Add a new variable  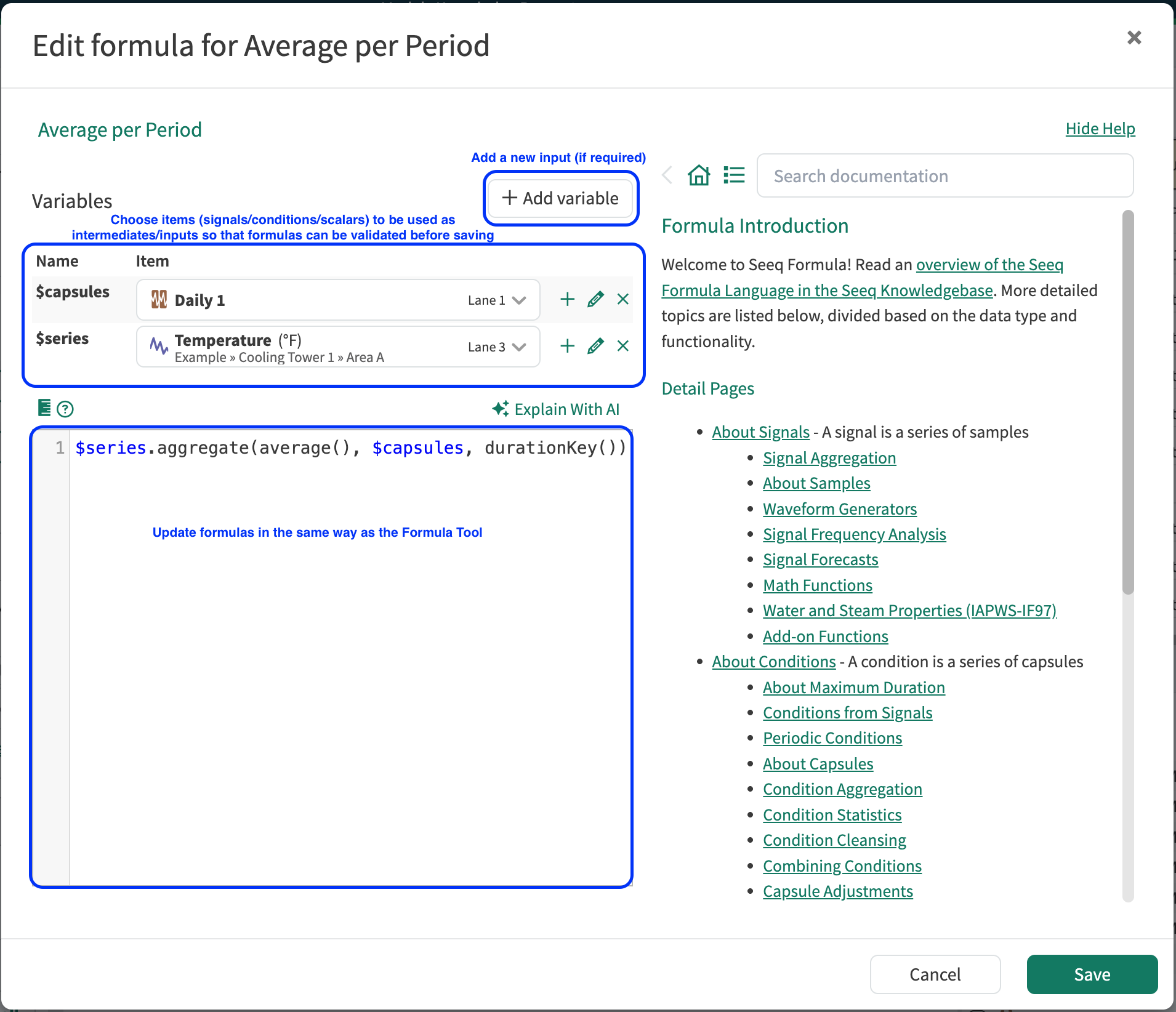[561, 198]
